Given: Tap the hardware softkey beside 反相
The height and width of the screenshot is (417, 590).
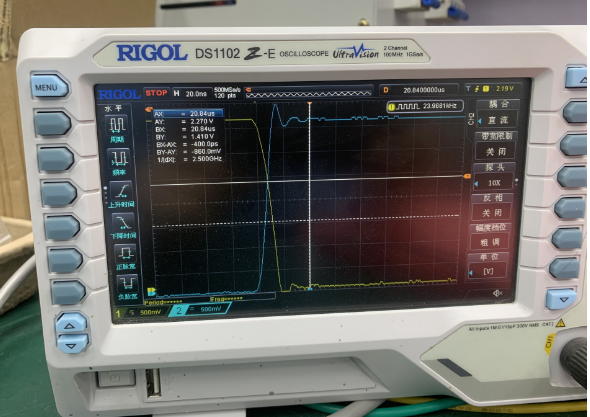Looking at the screenshot, I should tap(569, 208).
